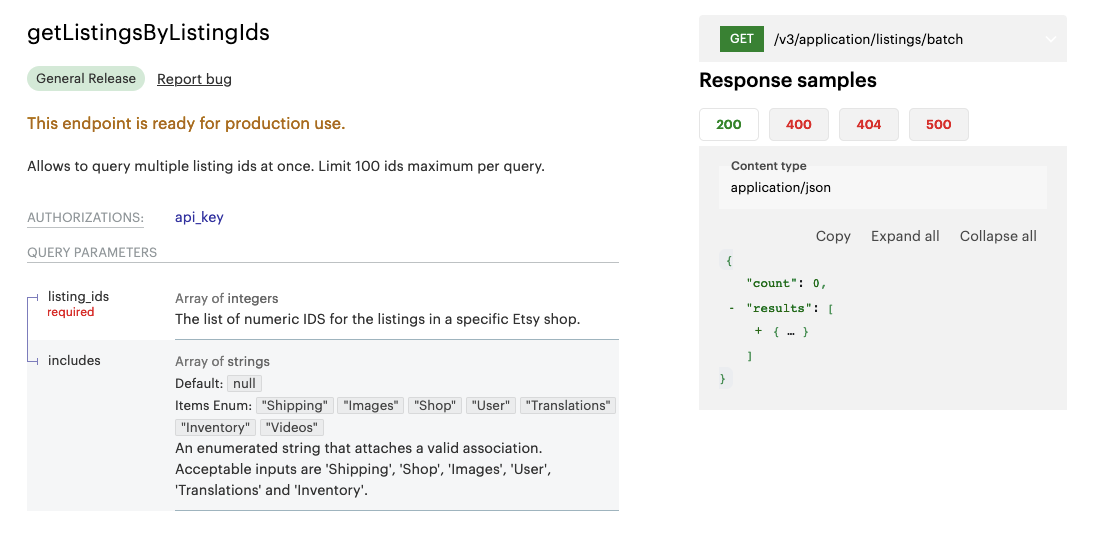Click the getListingsByListingIds heading

(x=148, y=33)
